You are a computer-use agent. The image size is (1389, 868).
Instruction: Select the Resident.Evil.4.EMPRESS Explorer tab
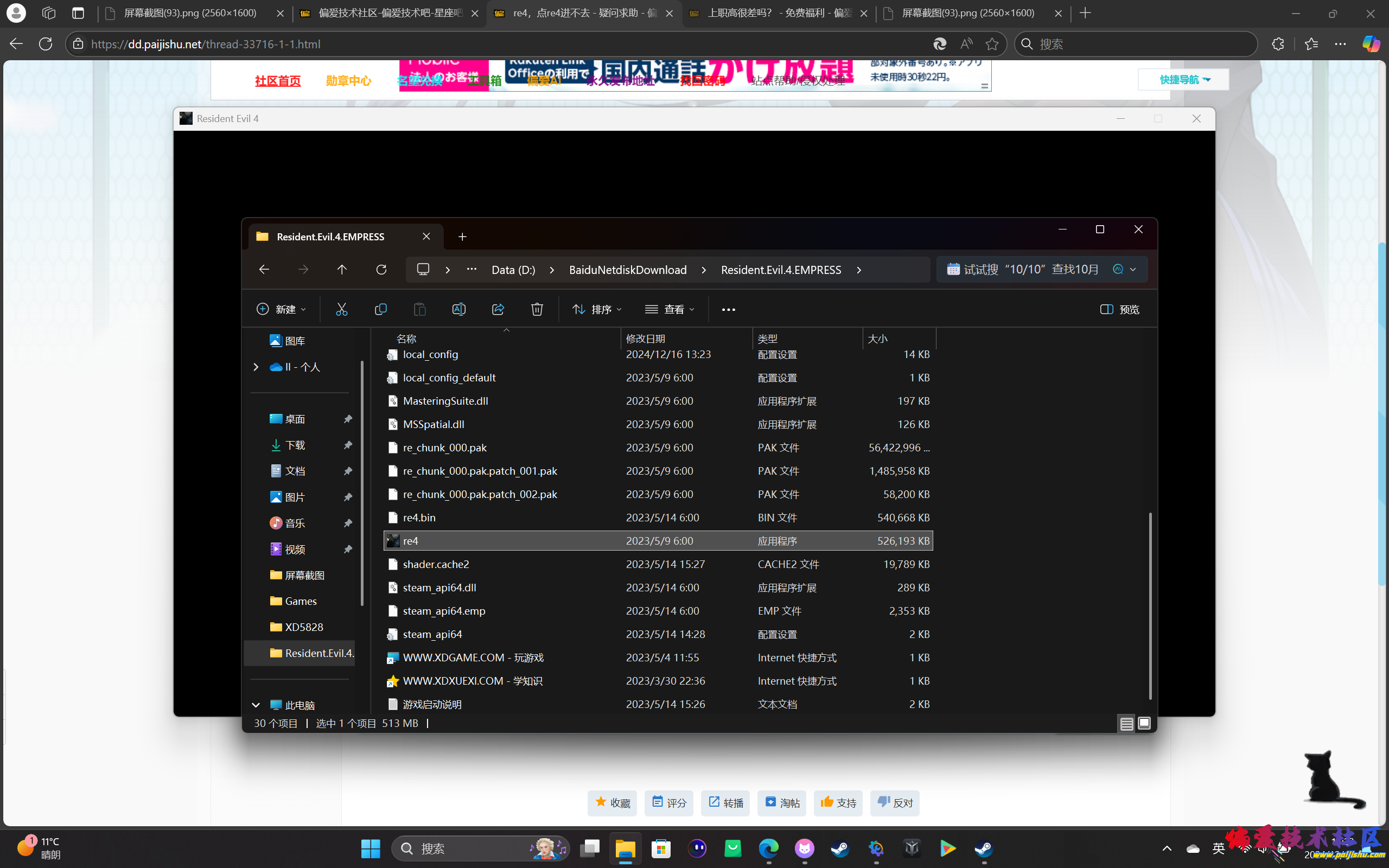click(x=346, y=237)
